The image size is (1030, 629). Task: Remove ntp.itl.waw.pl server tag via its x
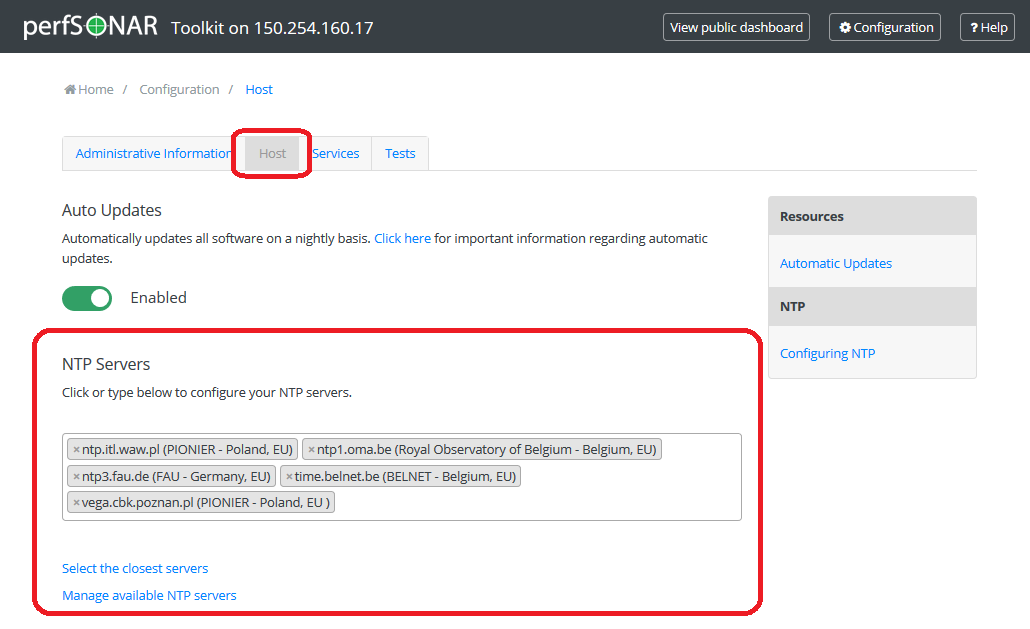(x=76, y=450)
